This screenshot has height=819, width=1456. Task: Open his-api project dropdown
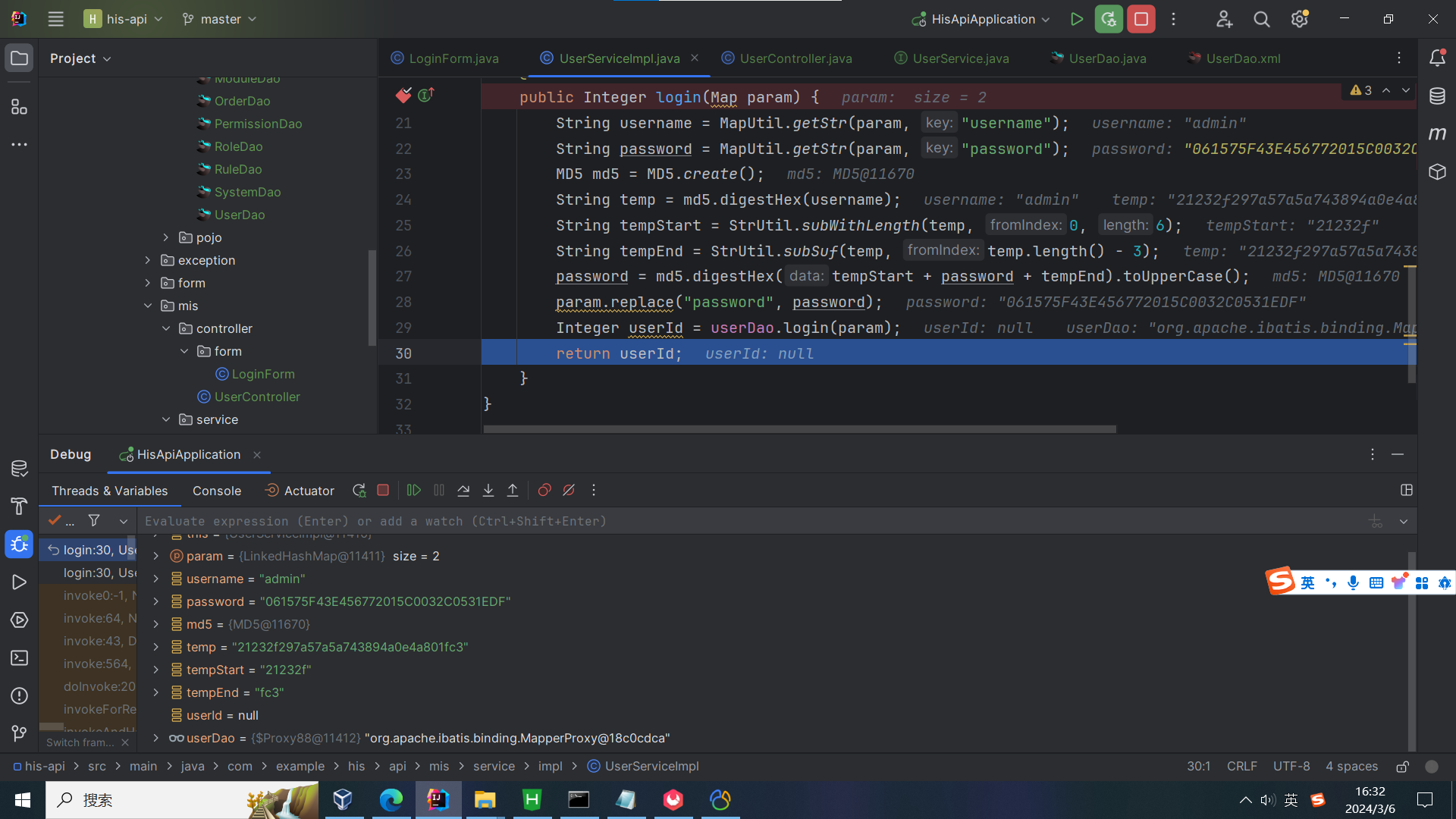pyautogui.click(x=124, y=19)
